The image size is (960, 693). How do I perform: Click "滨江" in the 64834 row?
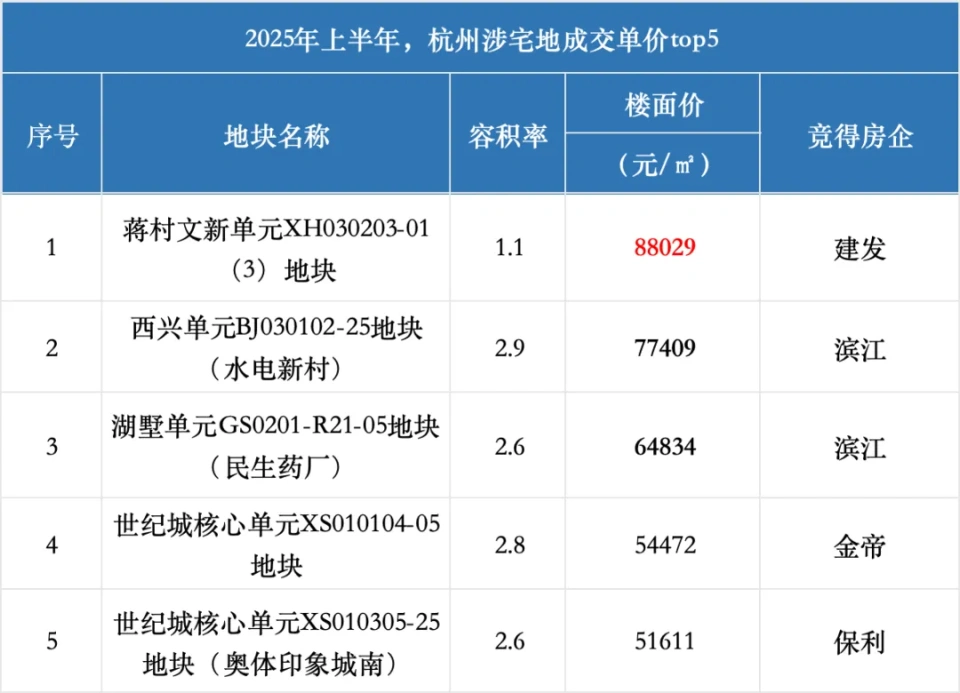860,448
